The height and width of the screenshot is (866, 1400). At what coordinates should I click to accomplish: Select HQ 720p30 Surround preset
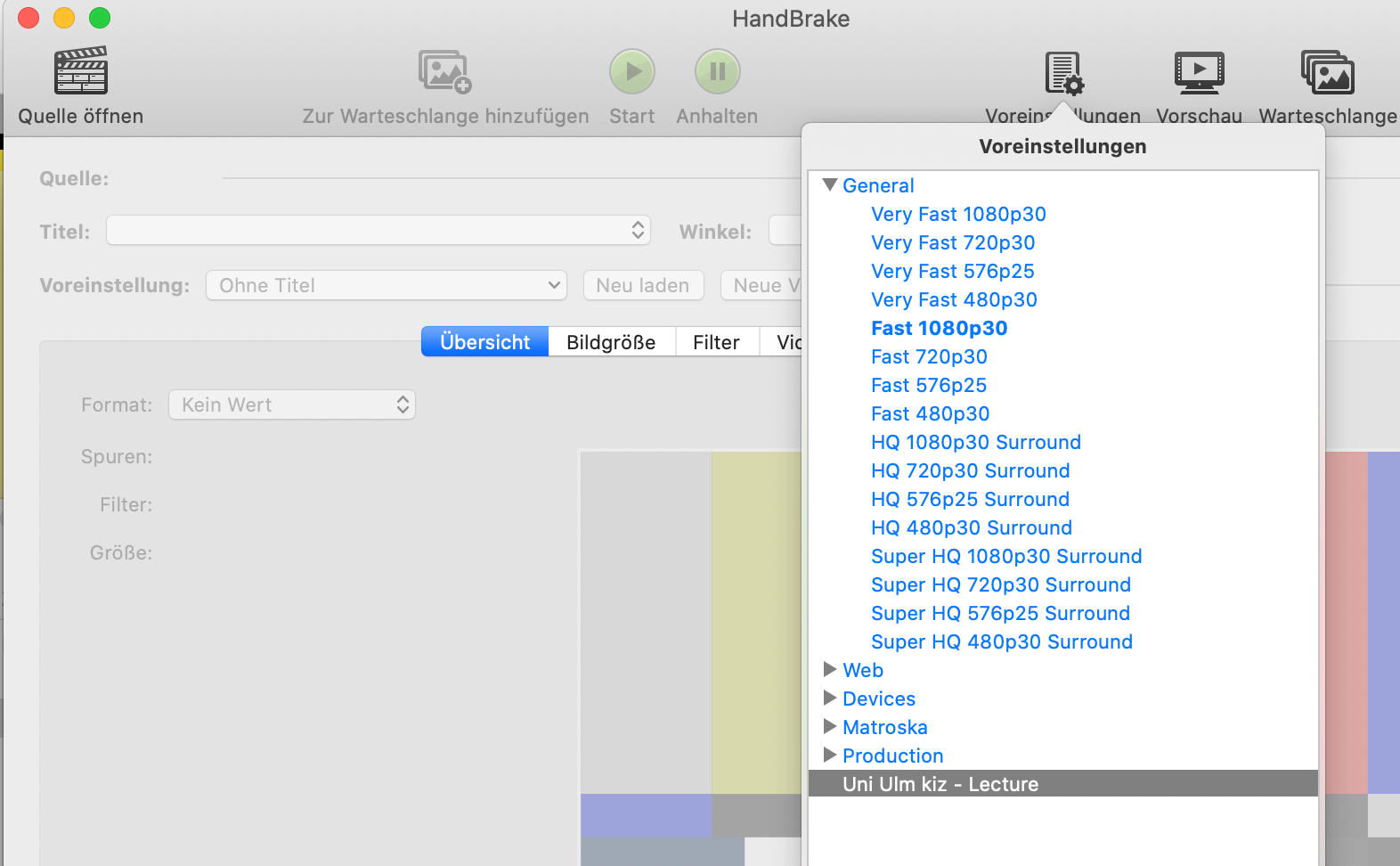point(970,470)
